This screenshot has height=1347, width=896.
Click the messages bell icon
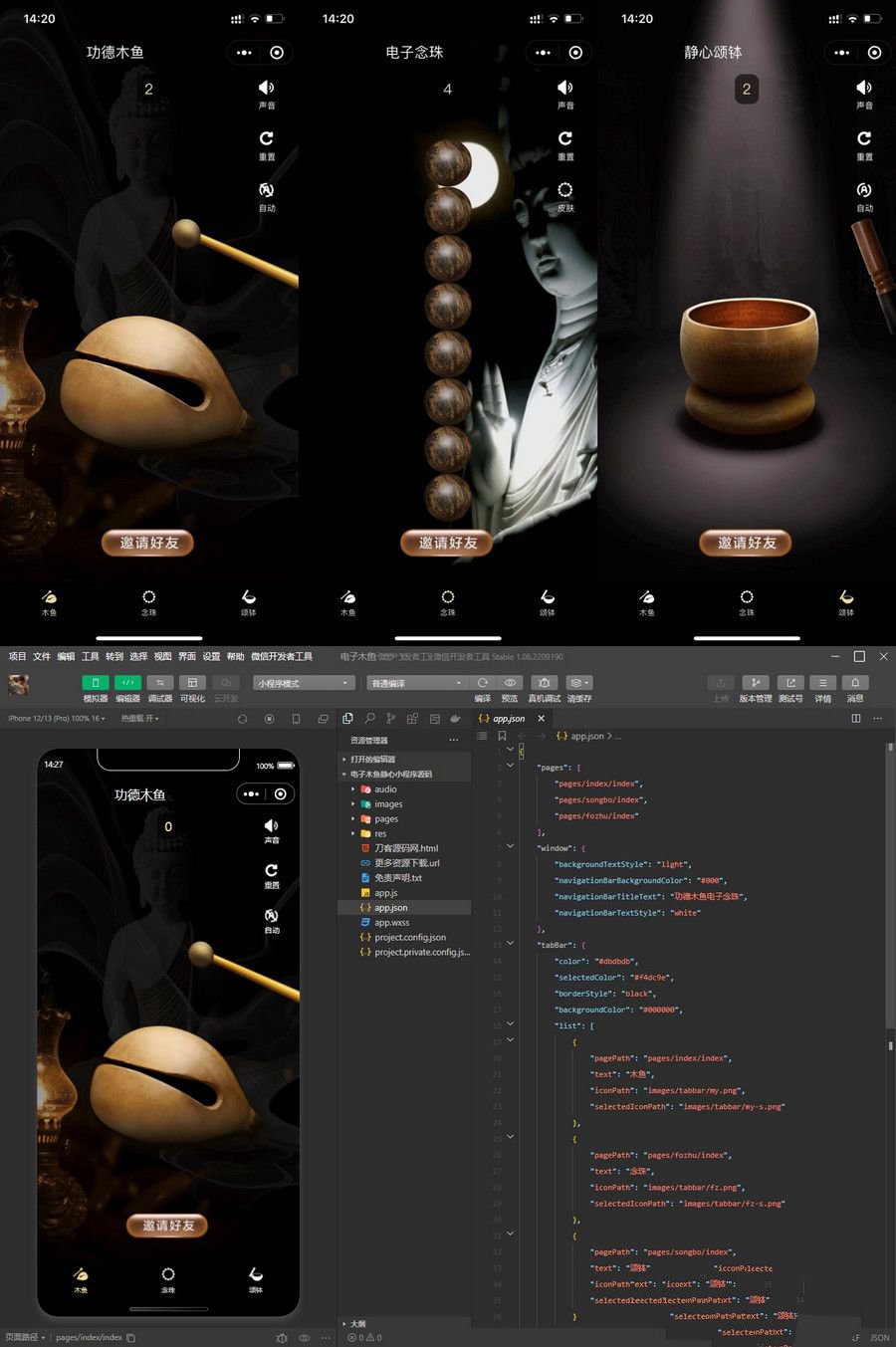coord(855,683)
